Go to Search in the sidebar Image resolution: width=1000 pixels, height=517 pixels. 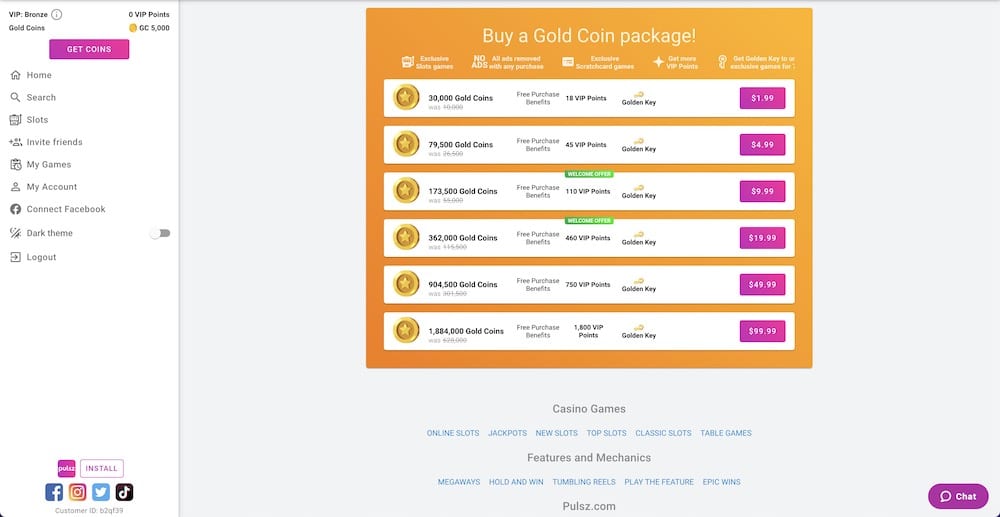point(41,97)
